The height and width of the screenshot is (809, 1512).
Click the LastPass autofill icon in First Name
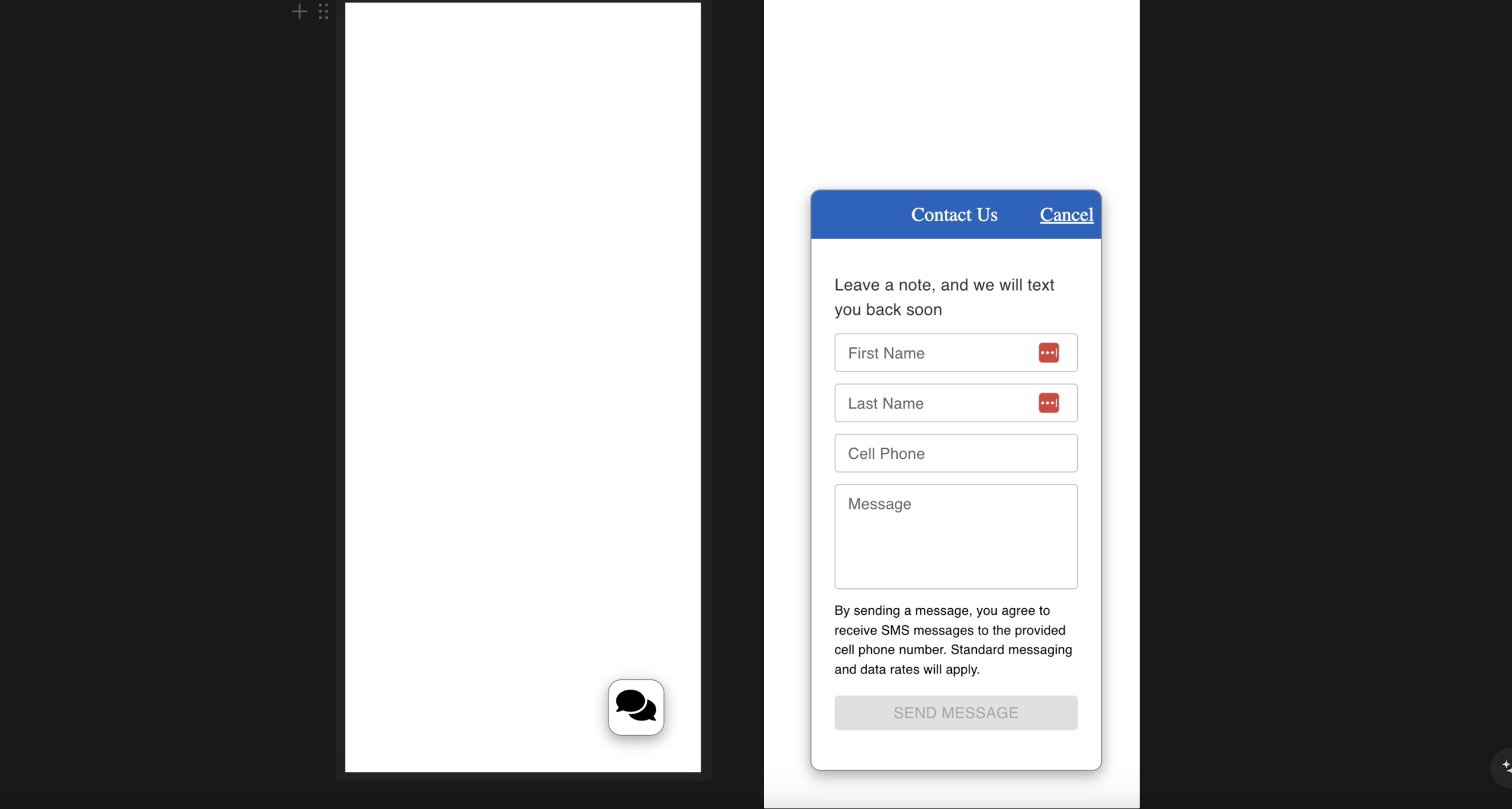tap(1049, 352)
